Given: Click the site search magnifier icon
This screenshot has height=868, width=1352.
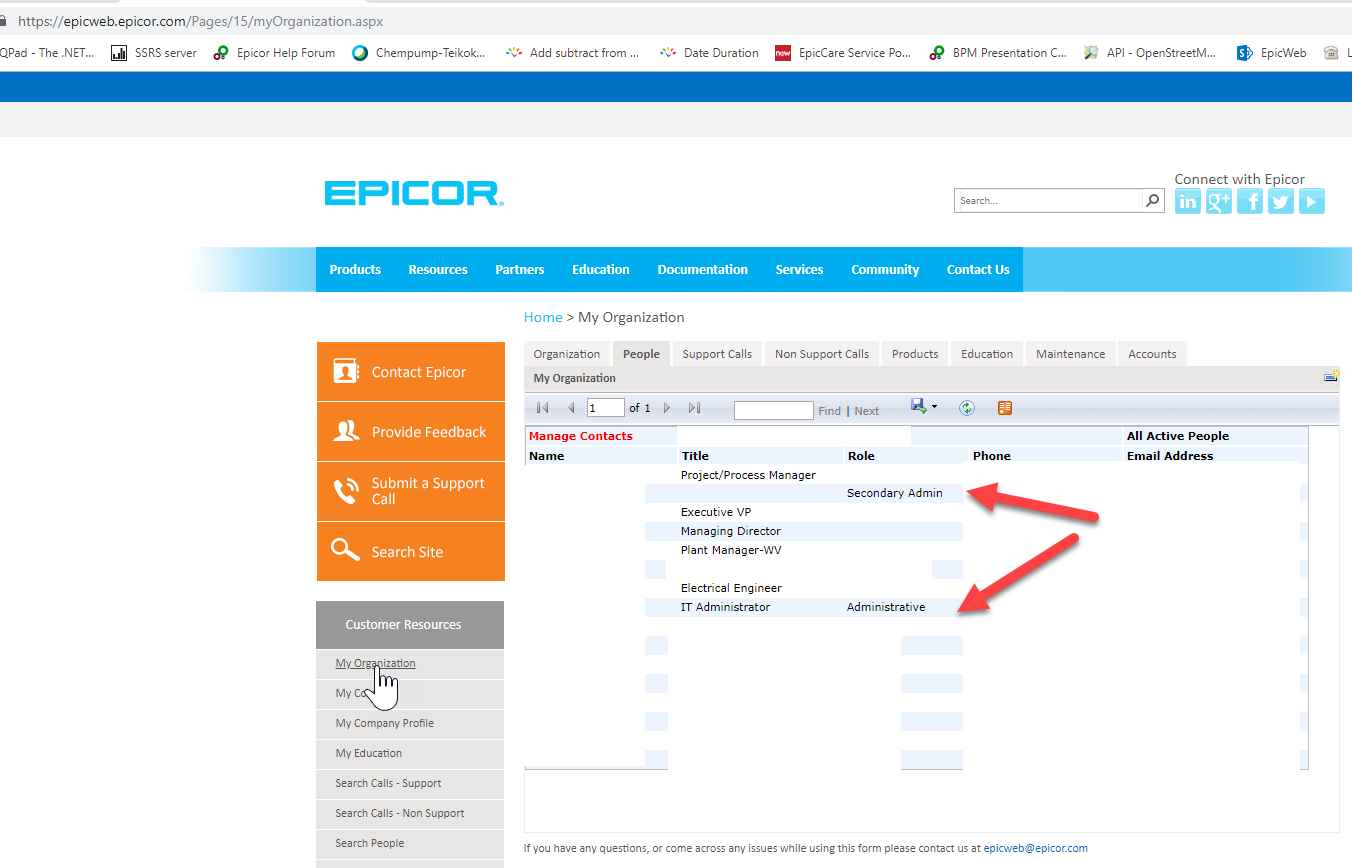Looking at the screenshot, I should coord(1153,200).
